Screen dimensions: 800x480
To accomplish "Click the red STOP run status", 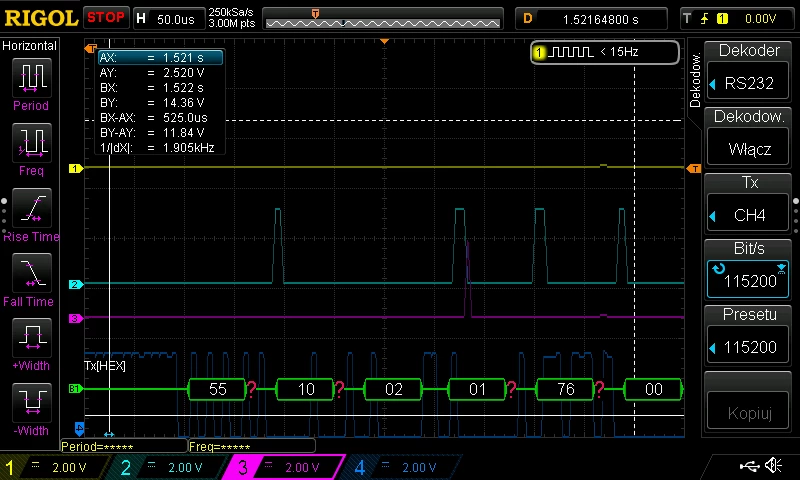I will (x=106, y=18).
